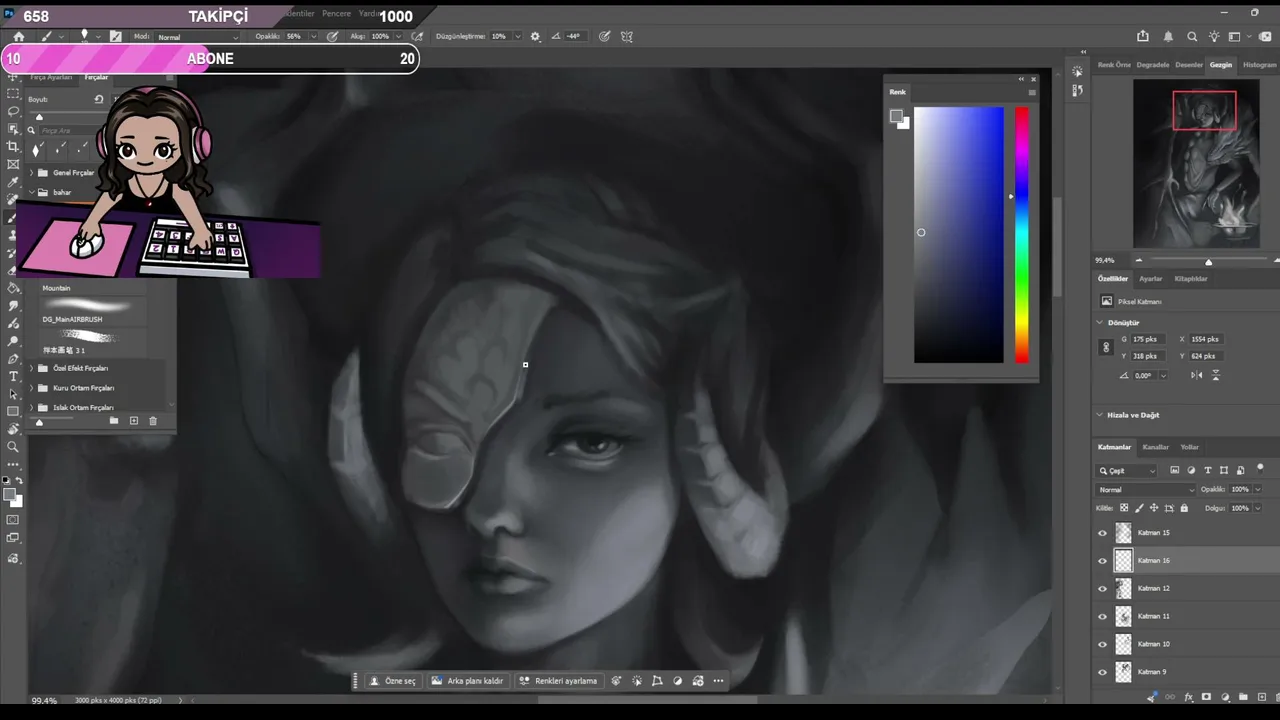Viewport: 1280px width, 720px height.
Task: Open the Düzgünleştirme dropdown arrow
Action: pos(517,36)
